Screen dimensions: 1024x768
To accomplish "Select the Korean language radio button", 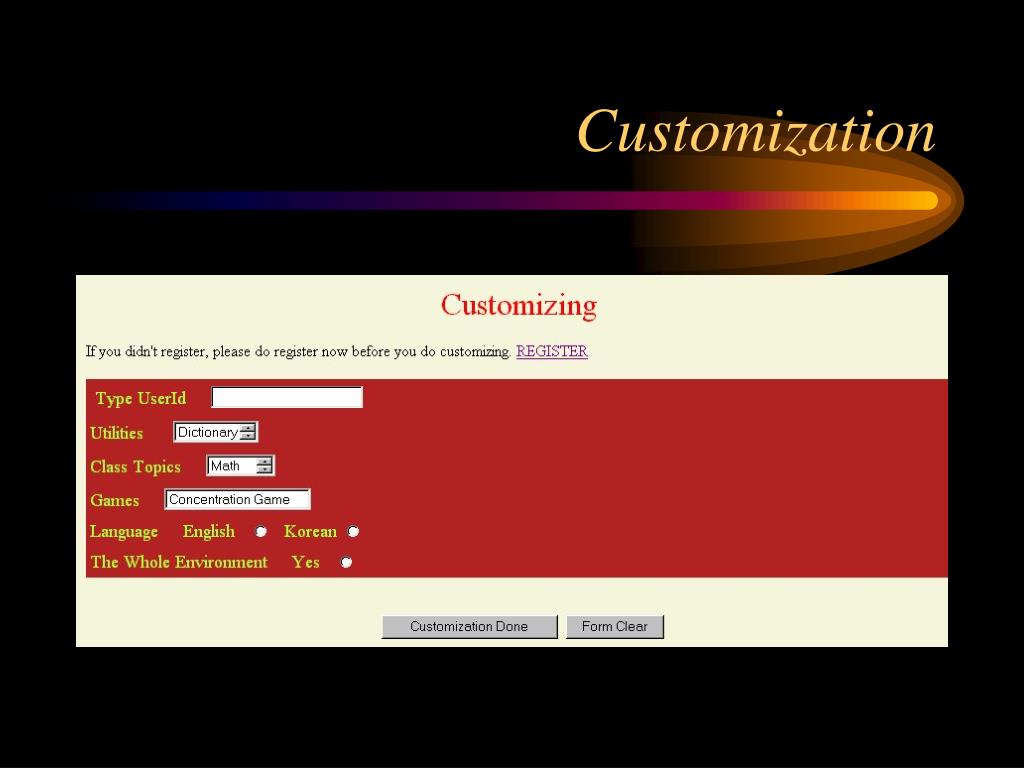I will (x=353, y=532).
